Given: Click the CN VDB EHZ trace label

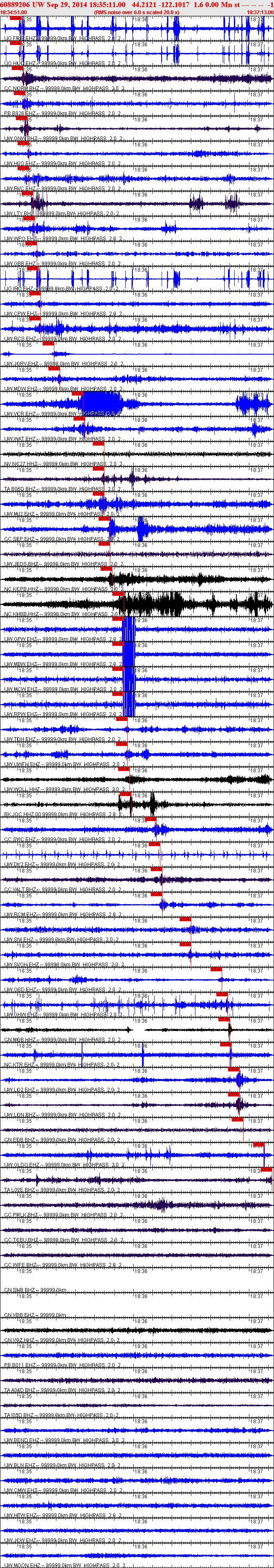Looking at the screenshot, I should (35, 1316).
